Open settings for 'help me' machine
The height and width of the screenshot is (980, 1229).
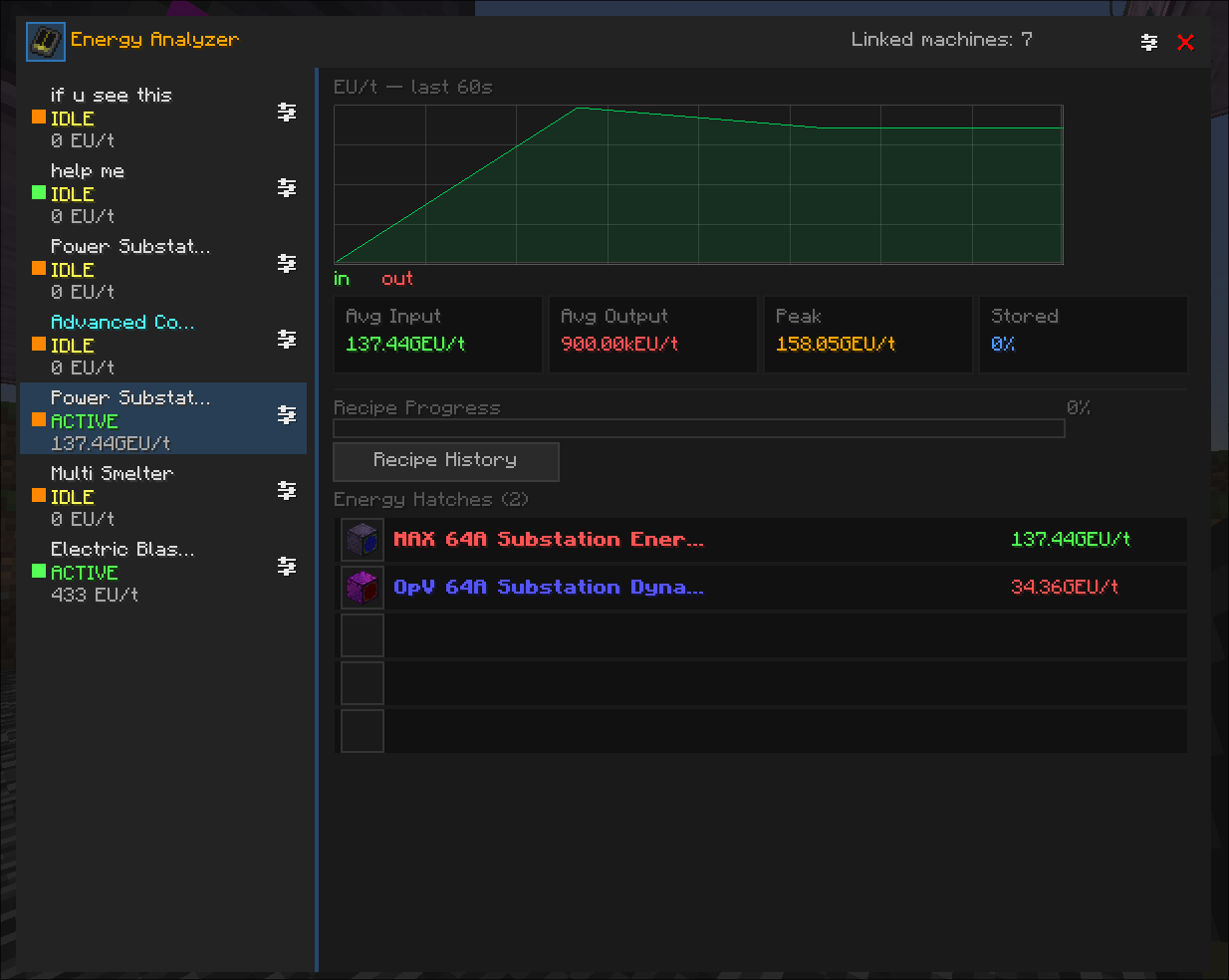click(287, 187)
